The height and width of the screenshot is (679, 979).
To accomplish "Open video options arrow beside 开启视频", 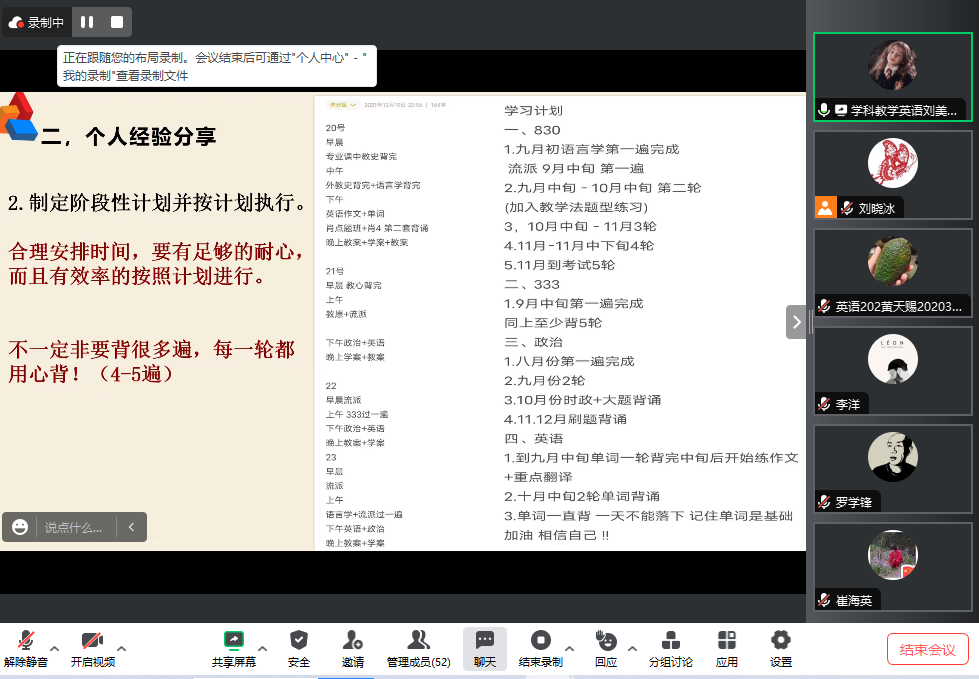I will point(122,647).
